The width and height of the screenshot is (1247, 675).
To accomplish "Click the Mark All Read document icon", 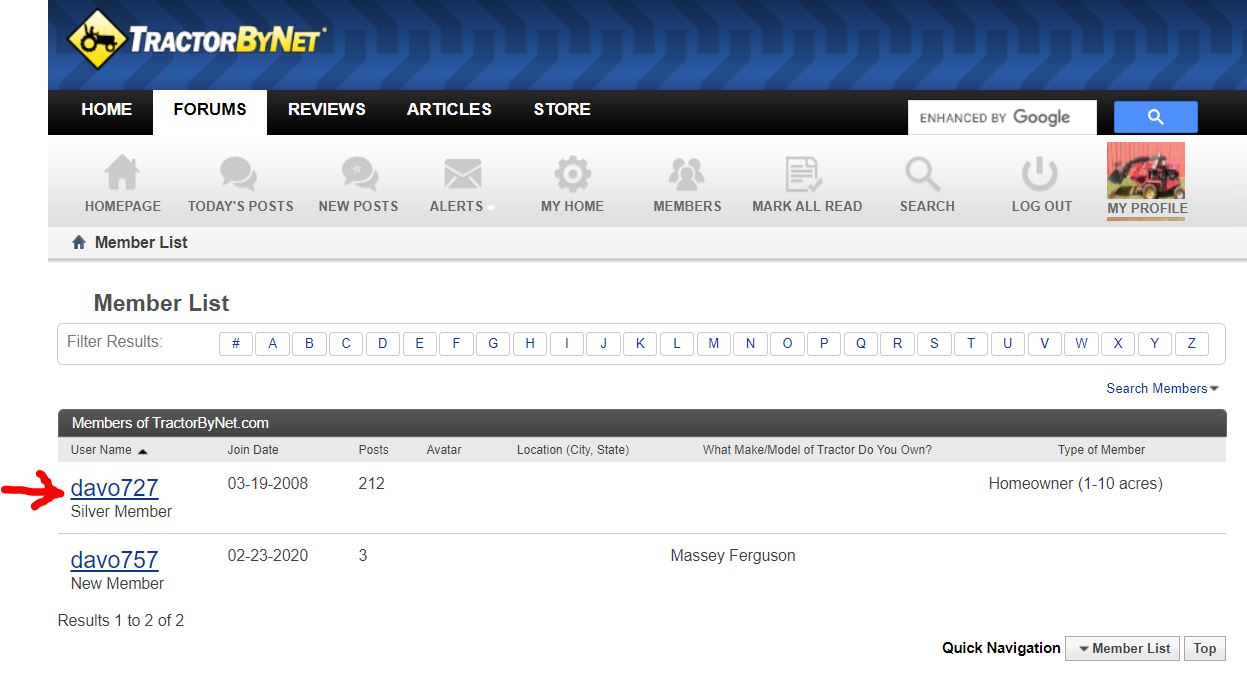I will pos(804,173).
